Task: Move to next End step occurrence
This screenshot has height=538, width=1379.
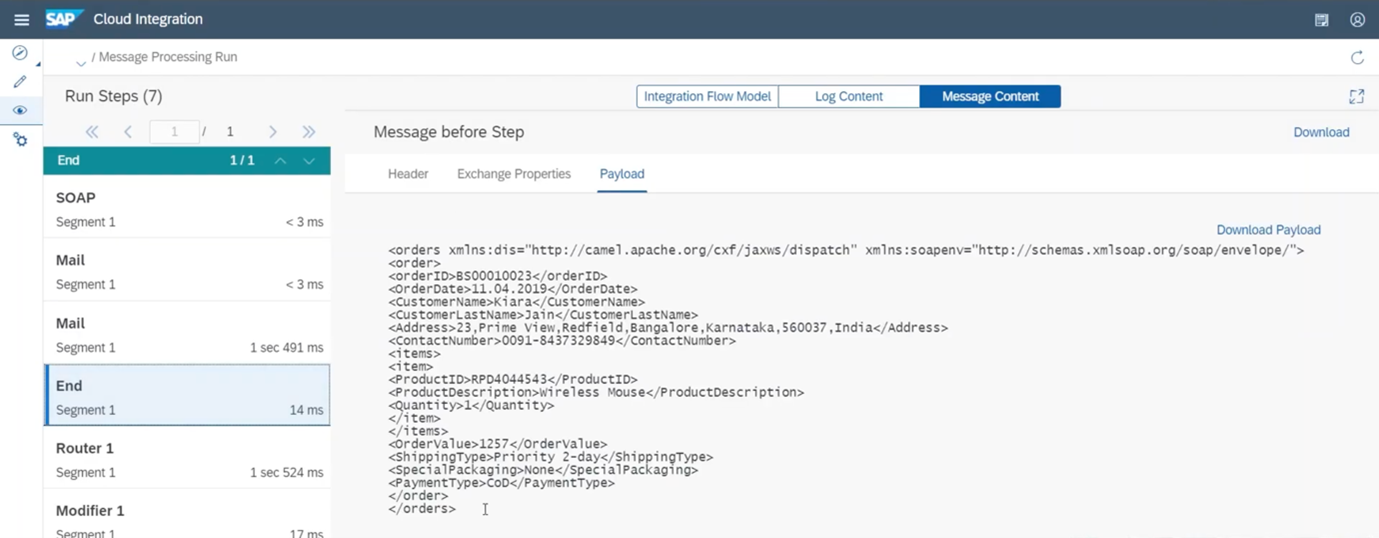Action: coord(309,161)
